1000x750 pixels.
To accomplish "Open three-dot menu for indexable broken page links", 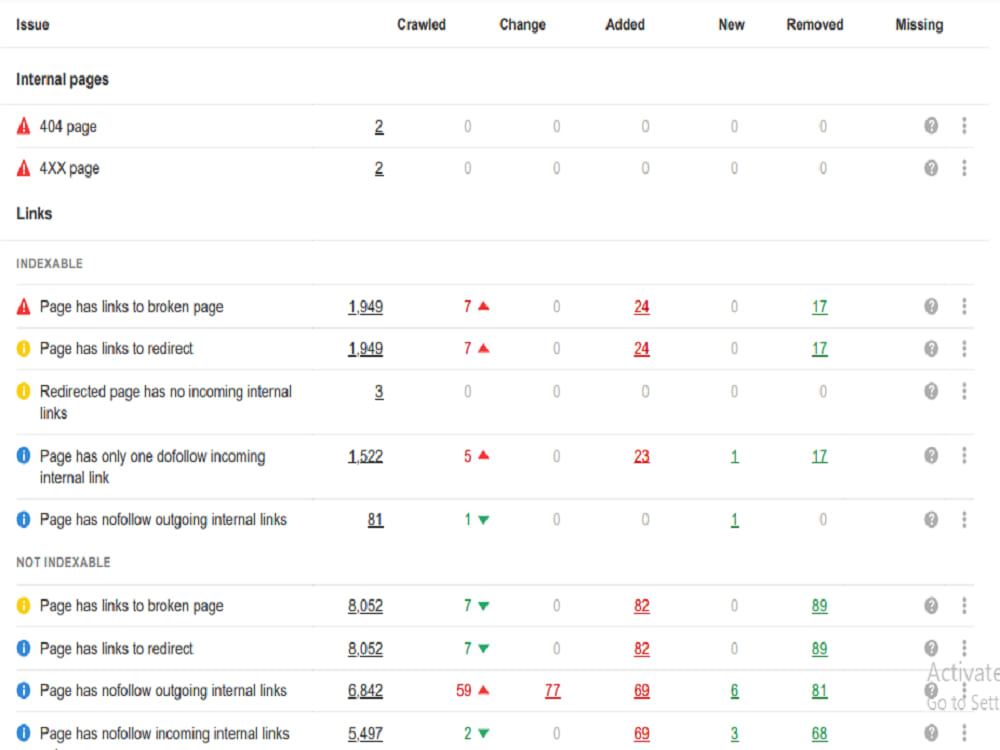I will [x=964, y=306].
